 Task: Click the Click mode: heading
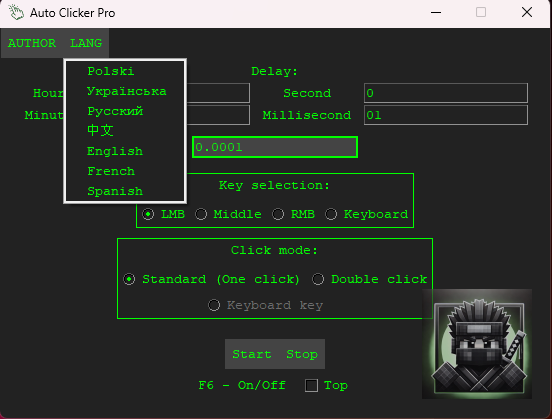pyautogui.click(x=275, y=250)
